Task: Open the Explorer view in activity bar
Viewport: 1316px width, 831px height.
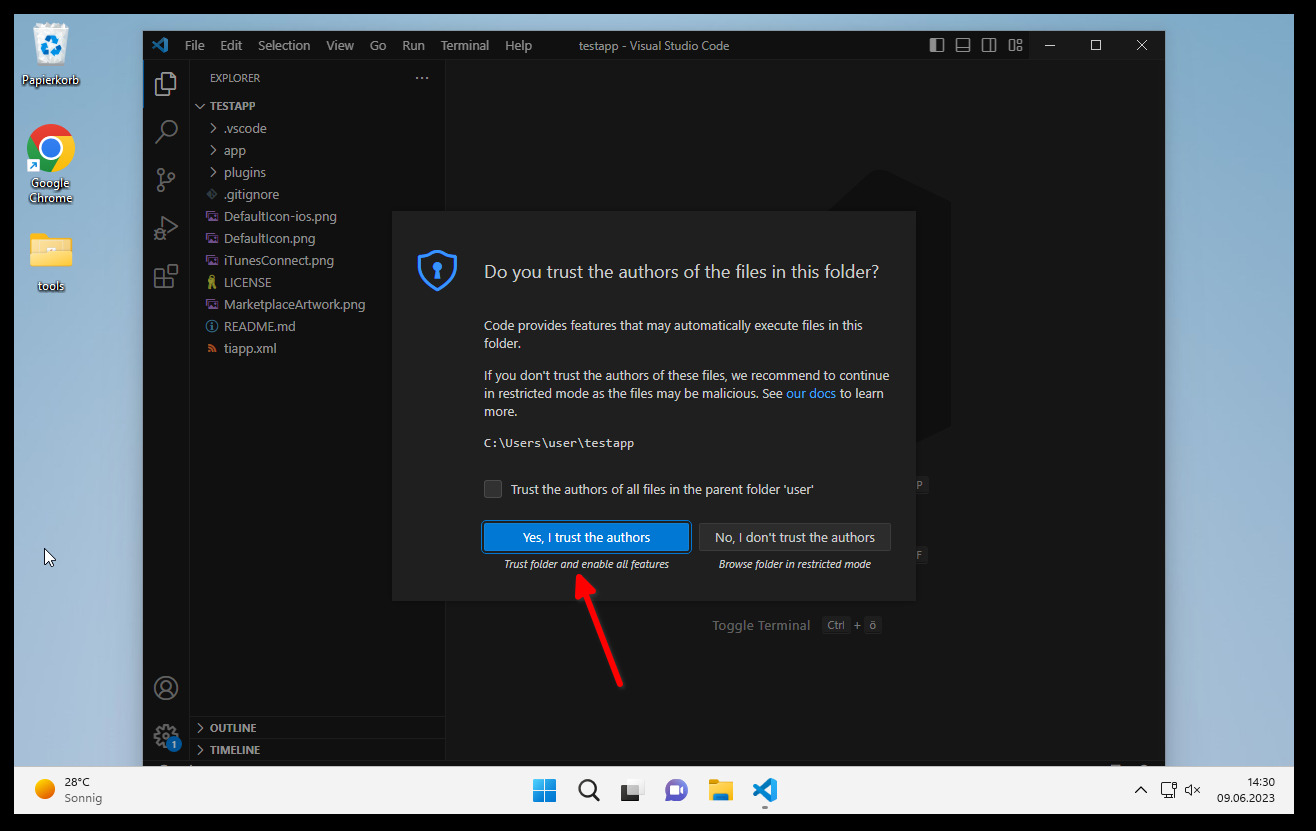Action: click(166, 85)
